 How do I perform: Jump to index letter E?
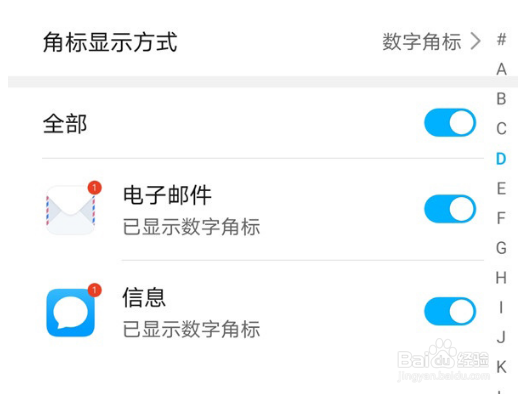501,189
